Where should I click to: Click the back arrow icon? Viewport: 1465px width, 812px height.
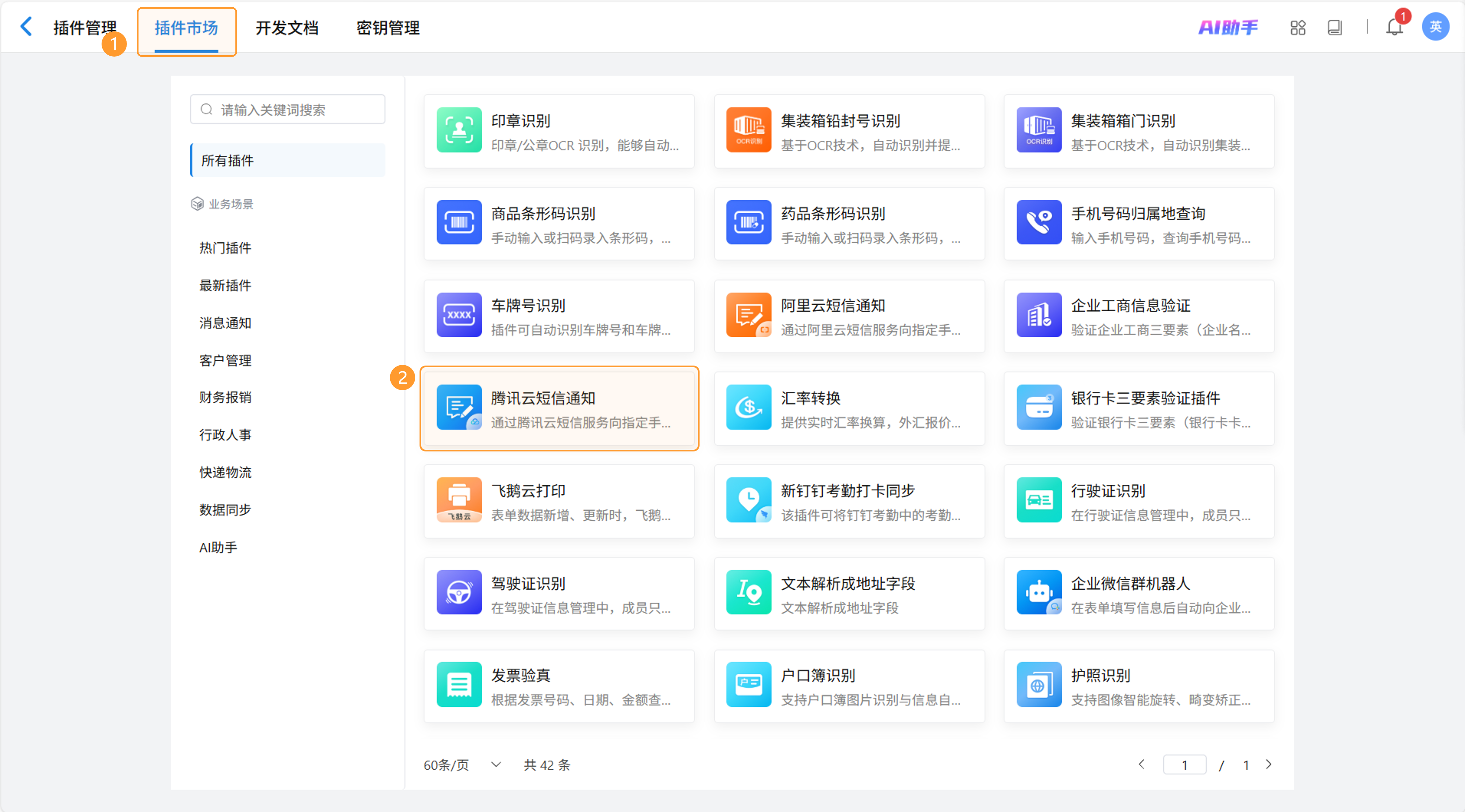point(26,27)
